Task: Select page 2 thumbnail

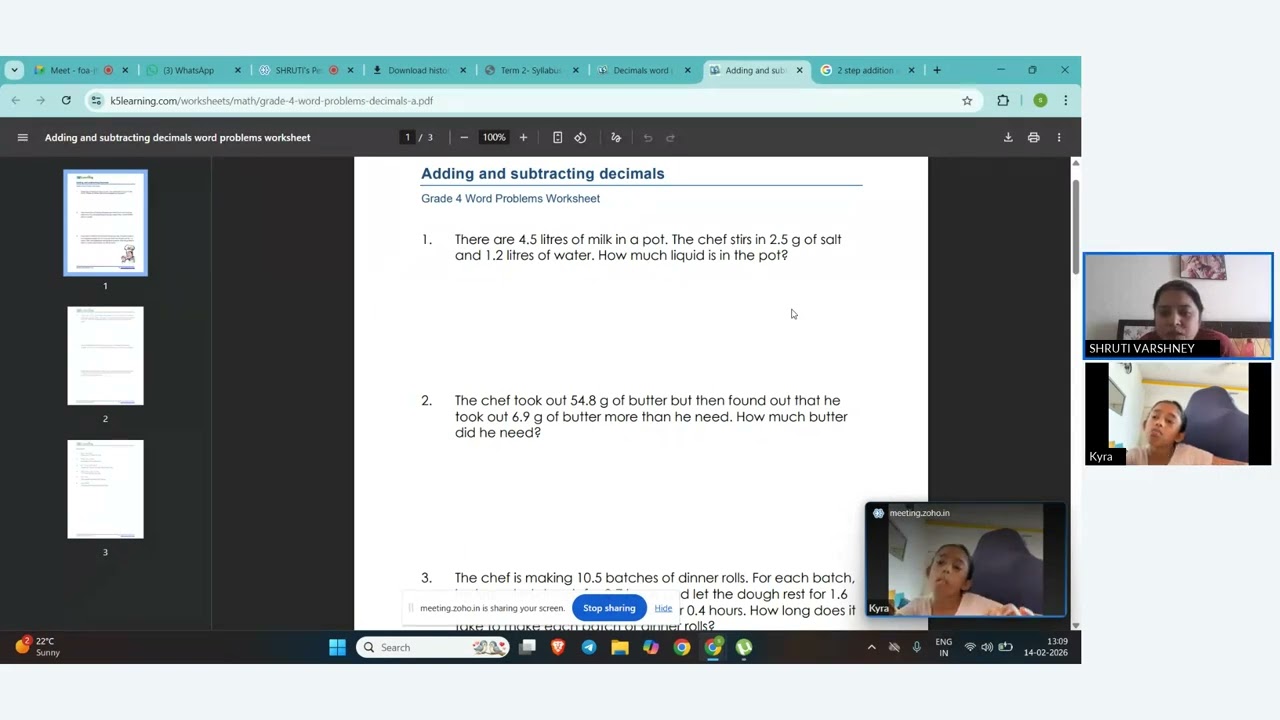Action: (105, 356)
